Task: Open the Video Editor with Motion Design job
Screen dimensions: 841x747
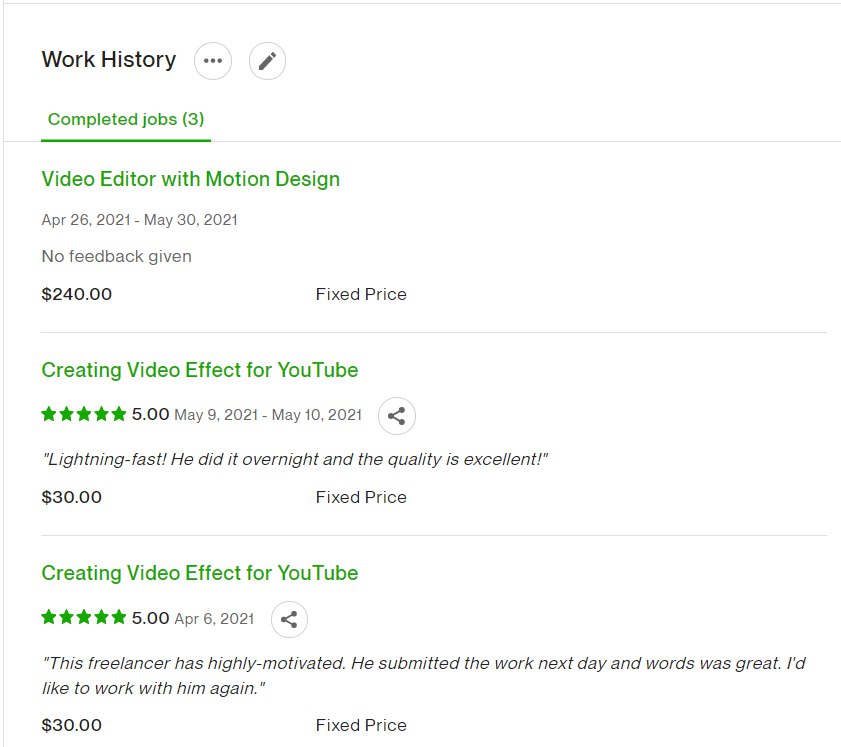Action: [x=190, y=180]
